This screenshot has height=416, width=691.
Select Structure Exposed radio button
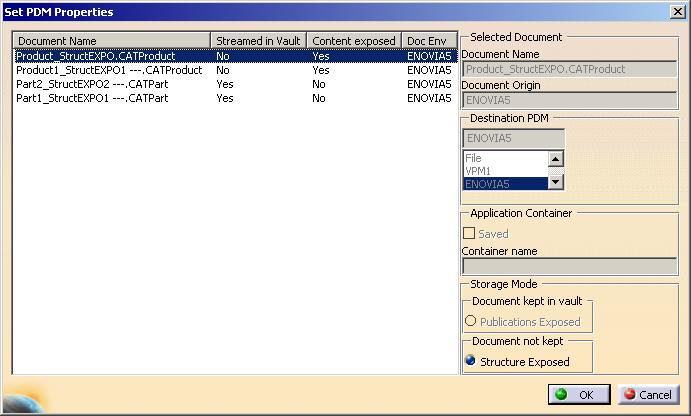(471, 362)
